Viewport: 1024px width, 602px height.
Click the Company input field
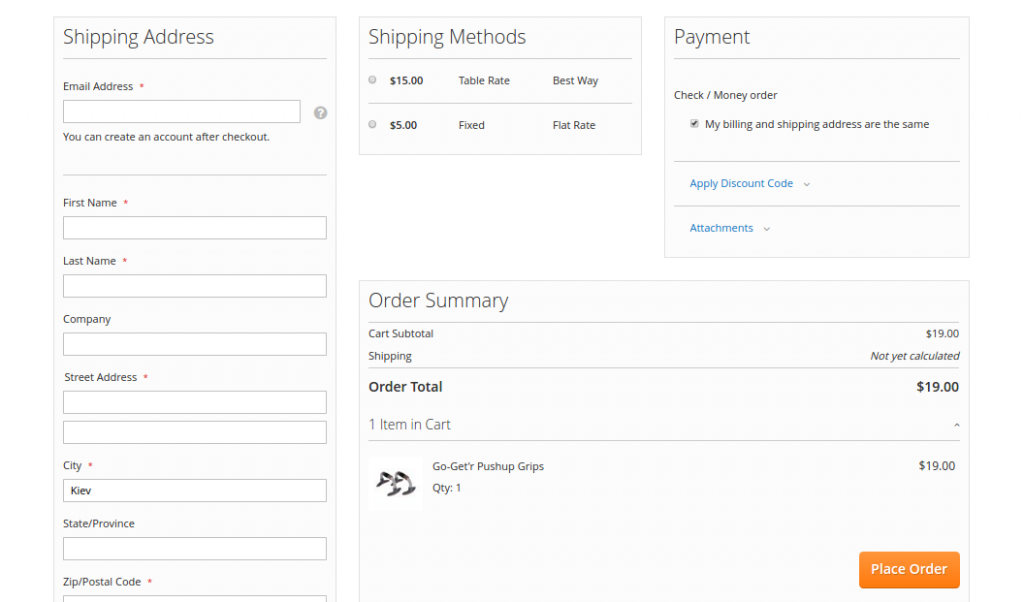[194, 344]
